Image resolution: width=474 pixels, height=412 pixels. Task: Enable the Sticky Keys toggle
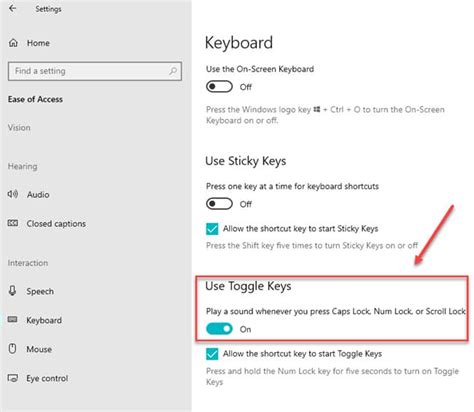[x=219, y=204]
